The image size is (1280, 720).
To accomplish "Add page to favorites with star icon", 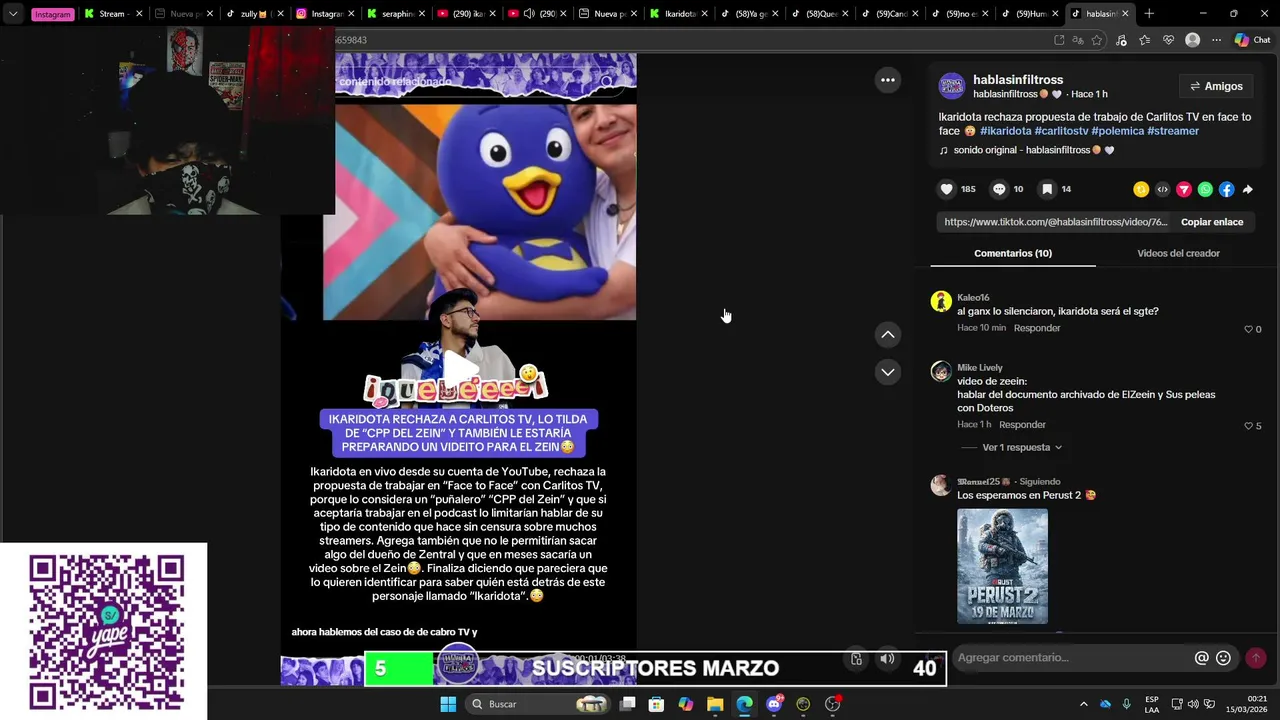I will tap(1097, 40).
